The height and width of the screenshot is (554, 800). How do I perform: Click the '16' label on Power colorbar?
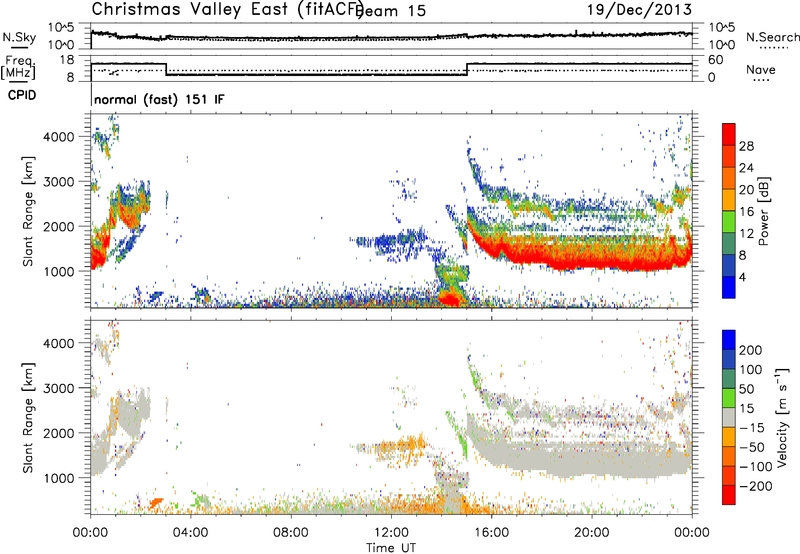click(x=746, y=212)
